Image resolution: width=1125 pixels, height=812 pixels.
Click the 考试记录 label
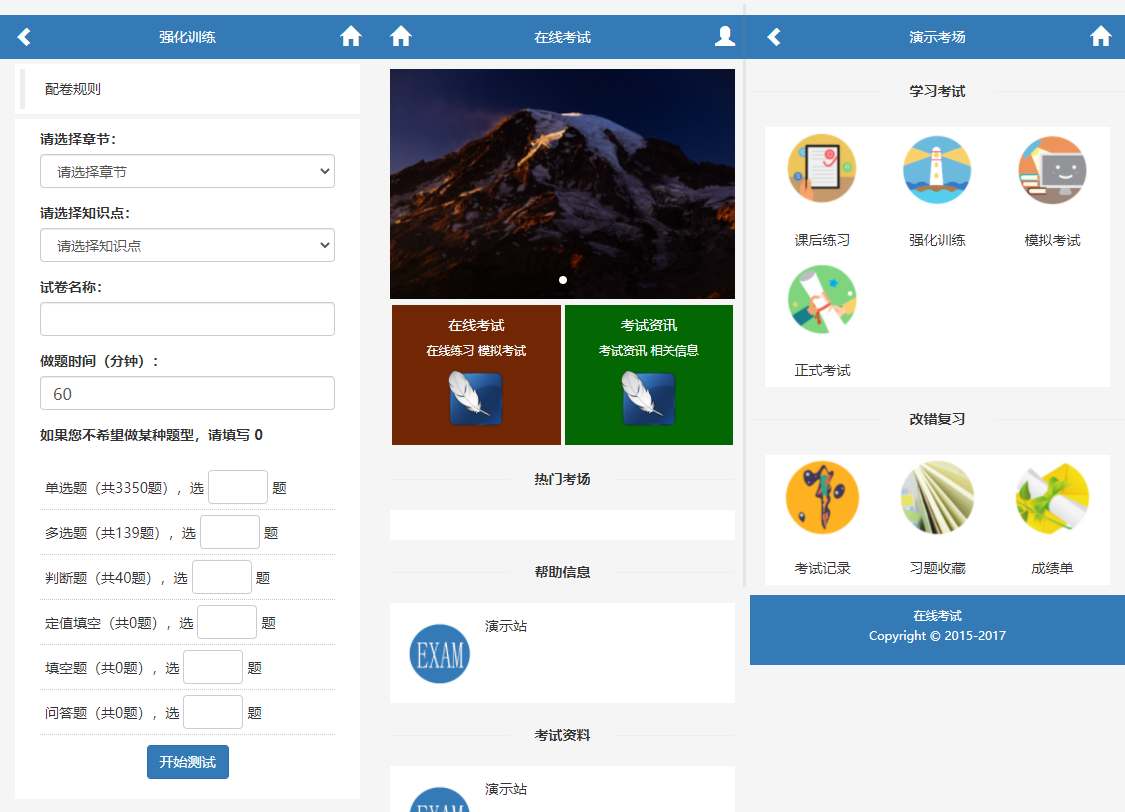[x=822, y=568]
